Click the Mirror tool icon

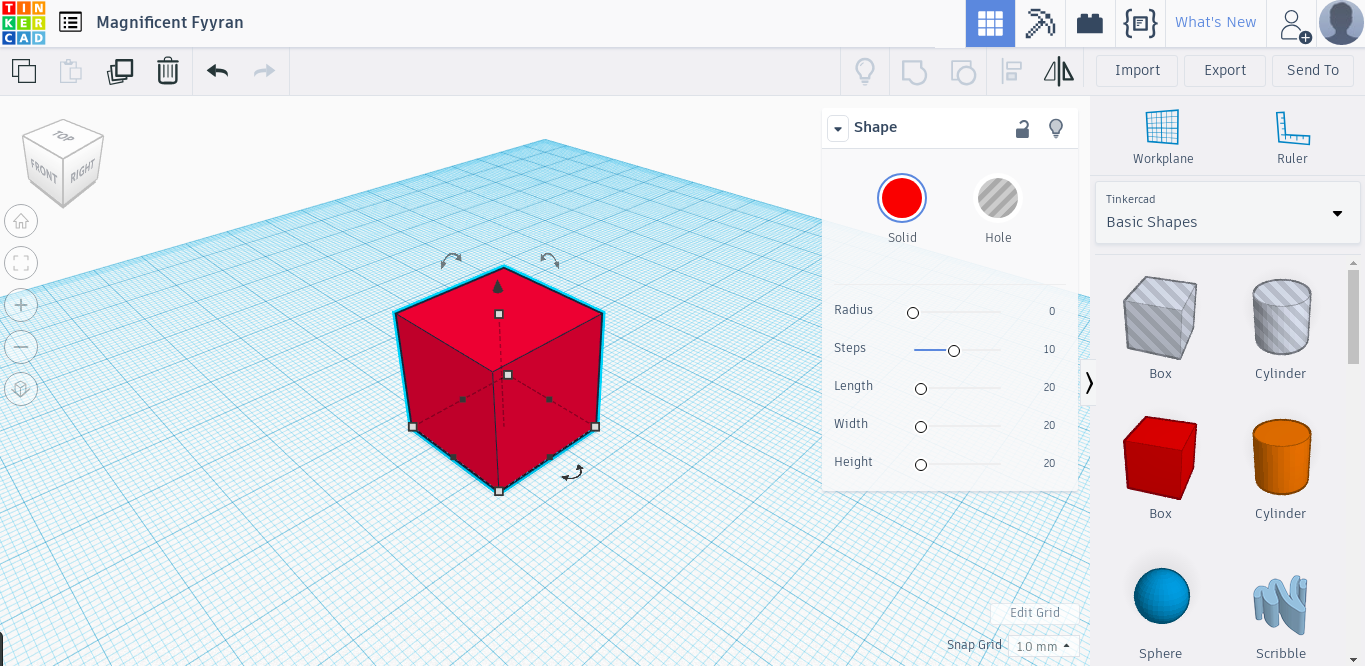[1058, 71]
